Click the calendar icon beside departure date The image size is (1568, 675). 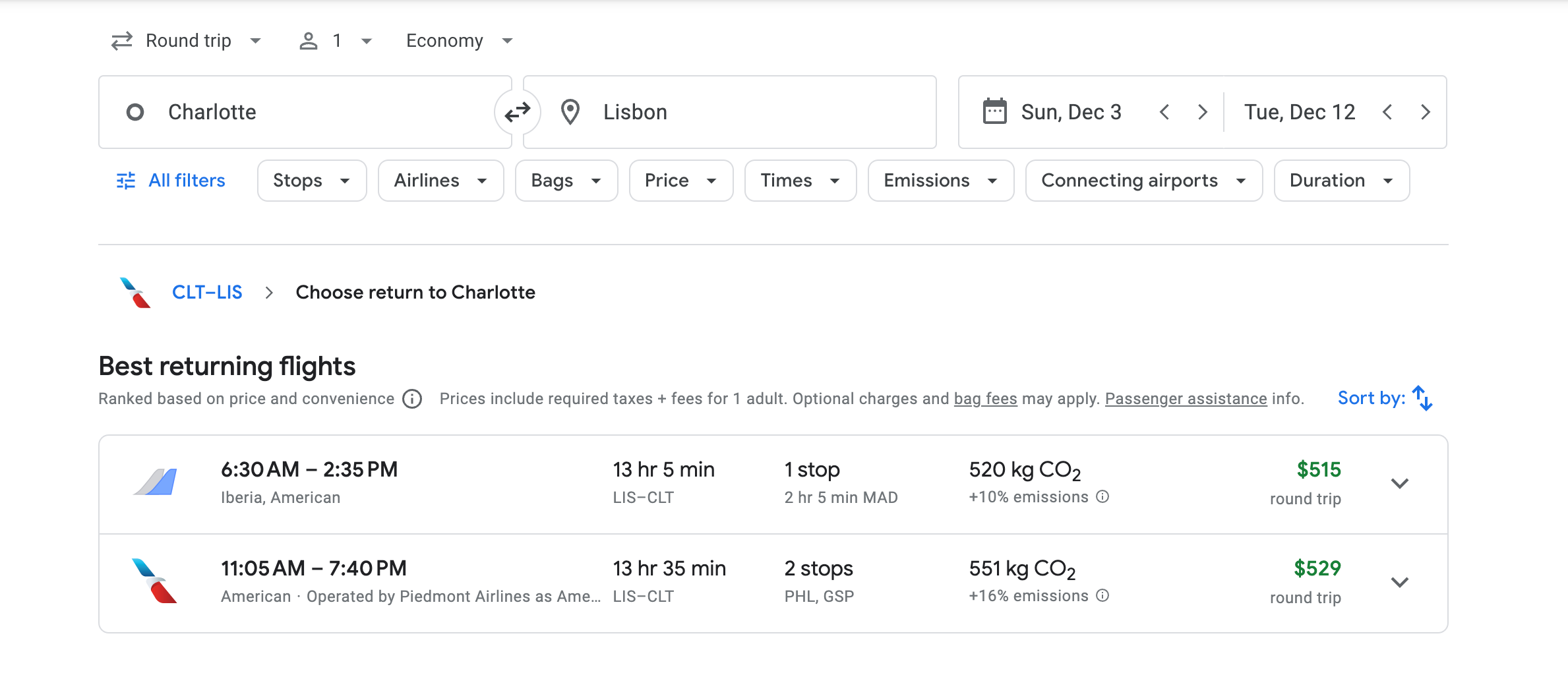[995, 111]
